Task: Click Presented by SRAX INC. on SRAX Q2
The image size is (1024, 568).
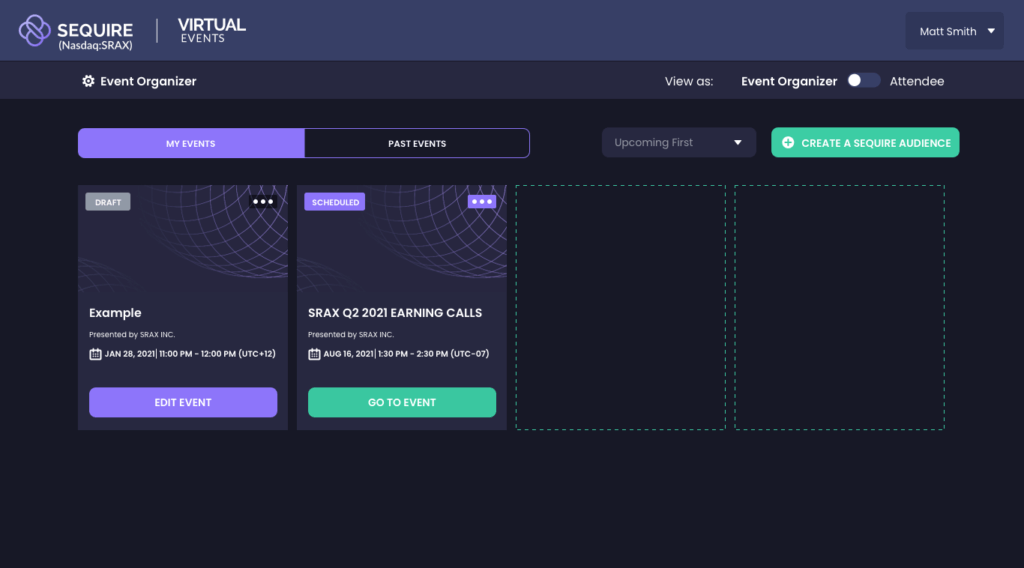Action: click(x=351, y=334)
